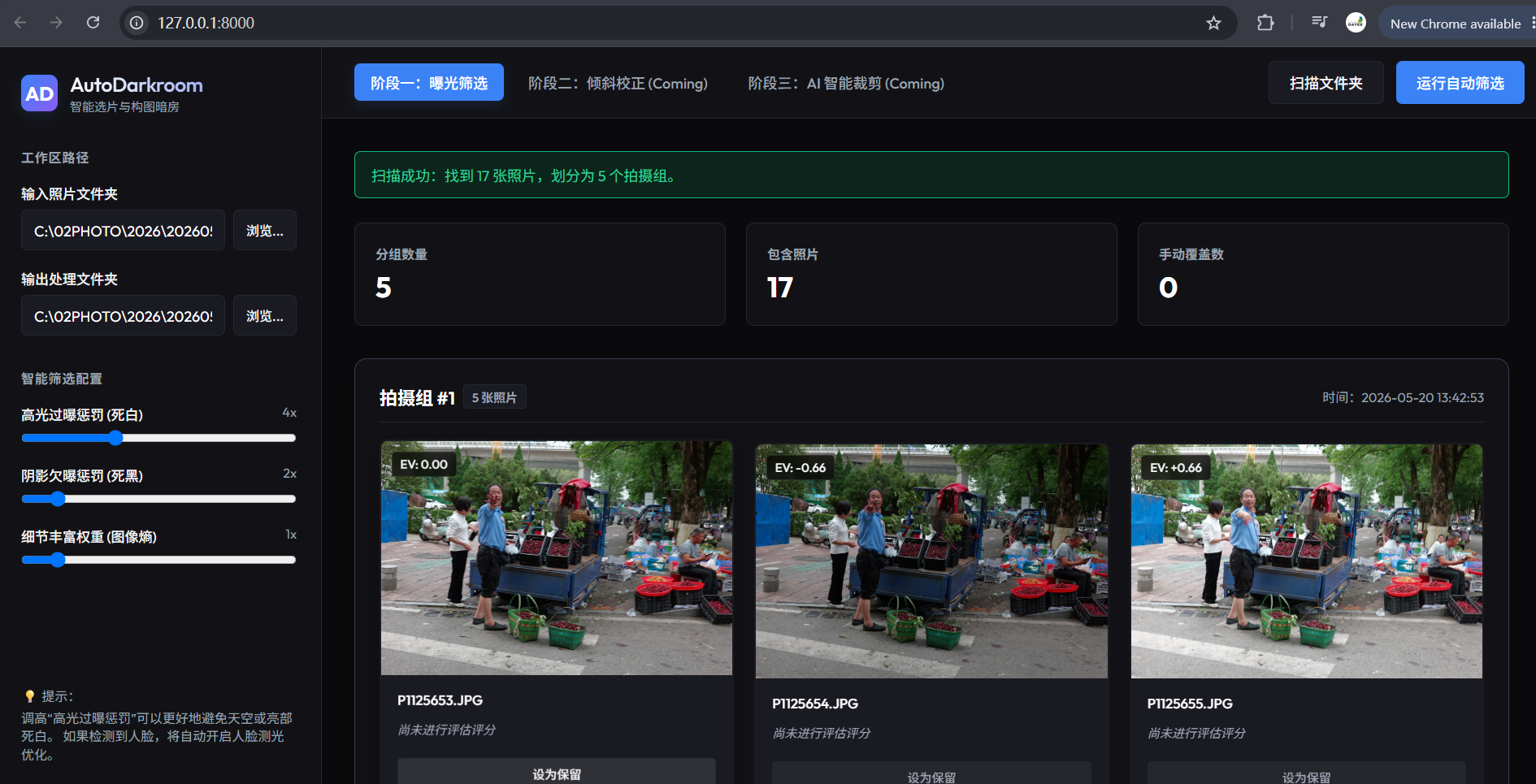Click the 运行自动筛选 button
This screenshot has height=784, width=1536.
coord(1460,83)
